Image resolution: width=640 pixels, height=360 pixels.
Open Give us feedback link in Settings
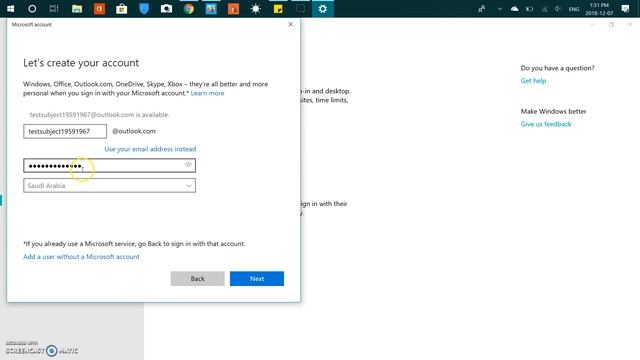(x=546, y=124)
